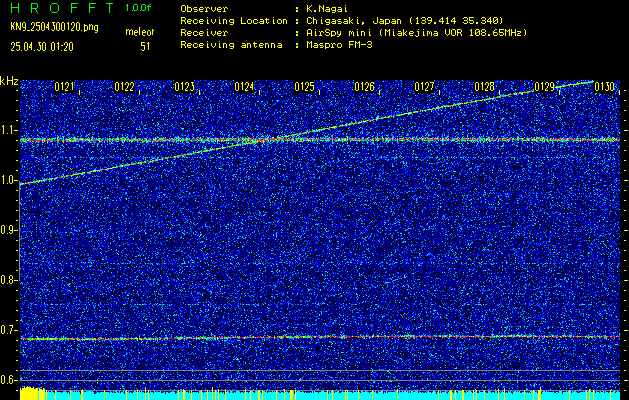Click the meteor label above the count
629x400 pixels.
pyautogui.click(x=140, y=32)
